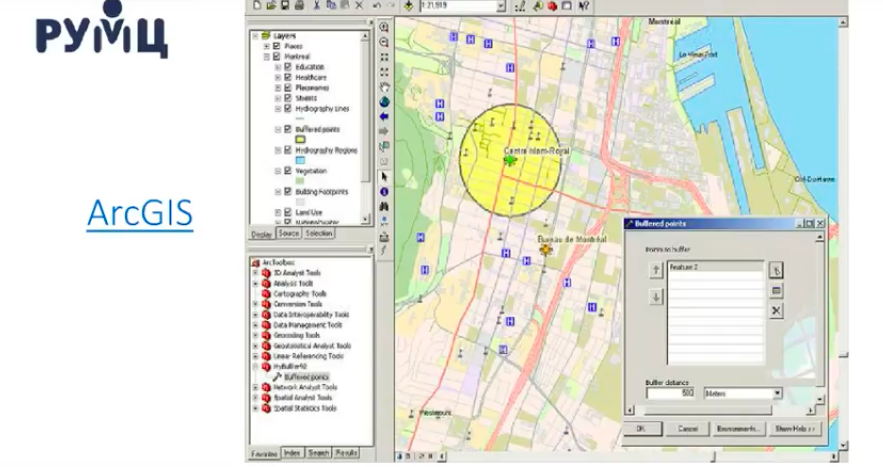The height and width of the screenshot is (467, 883).
Task: Open the Meters units dropdown
Action: [777, 393]
